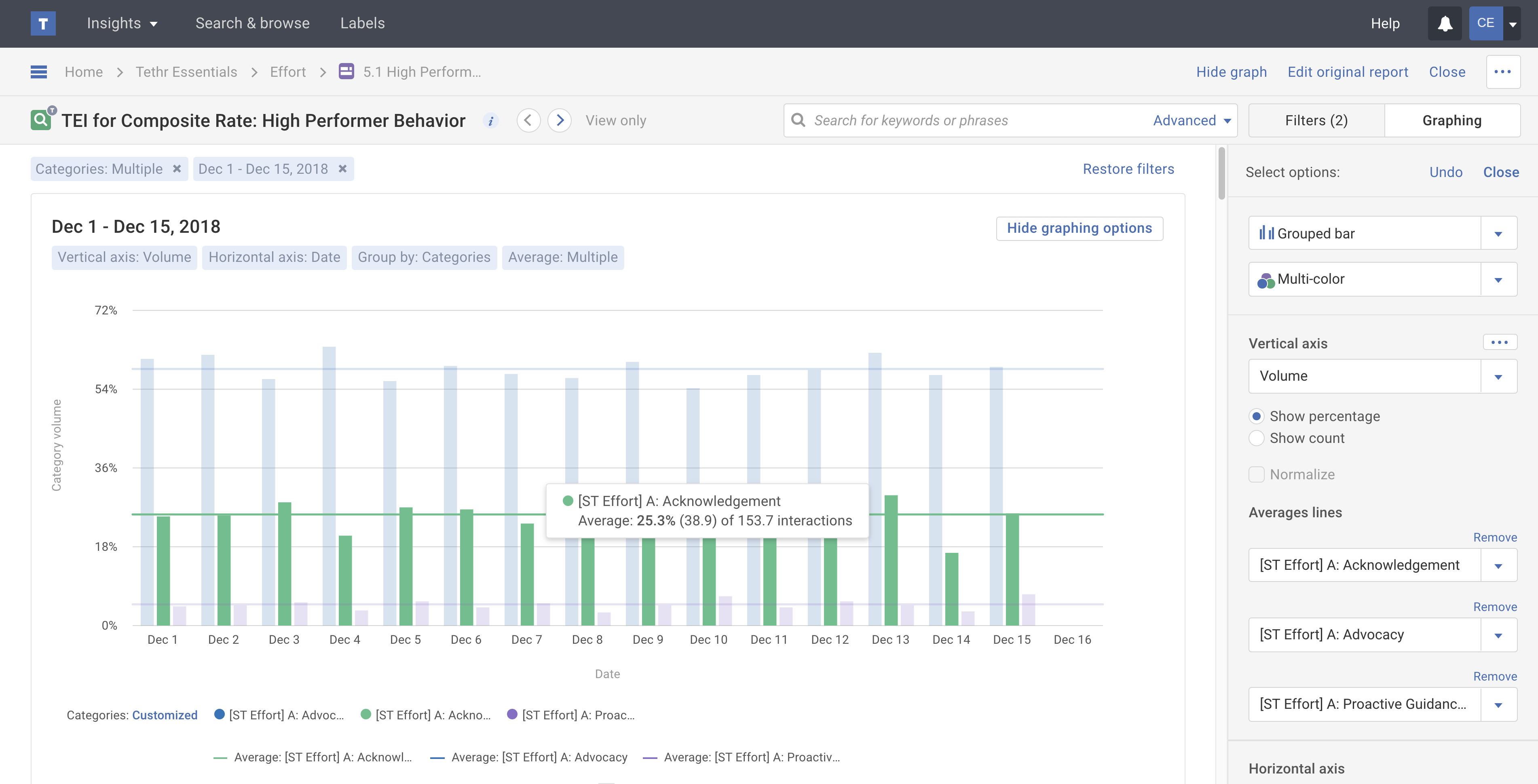Click the info icon beside report title

[x=491, y=121]
